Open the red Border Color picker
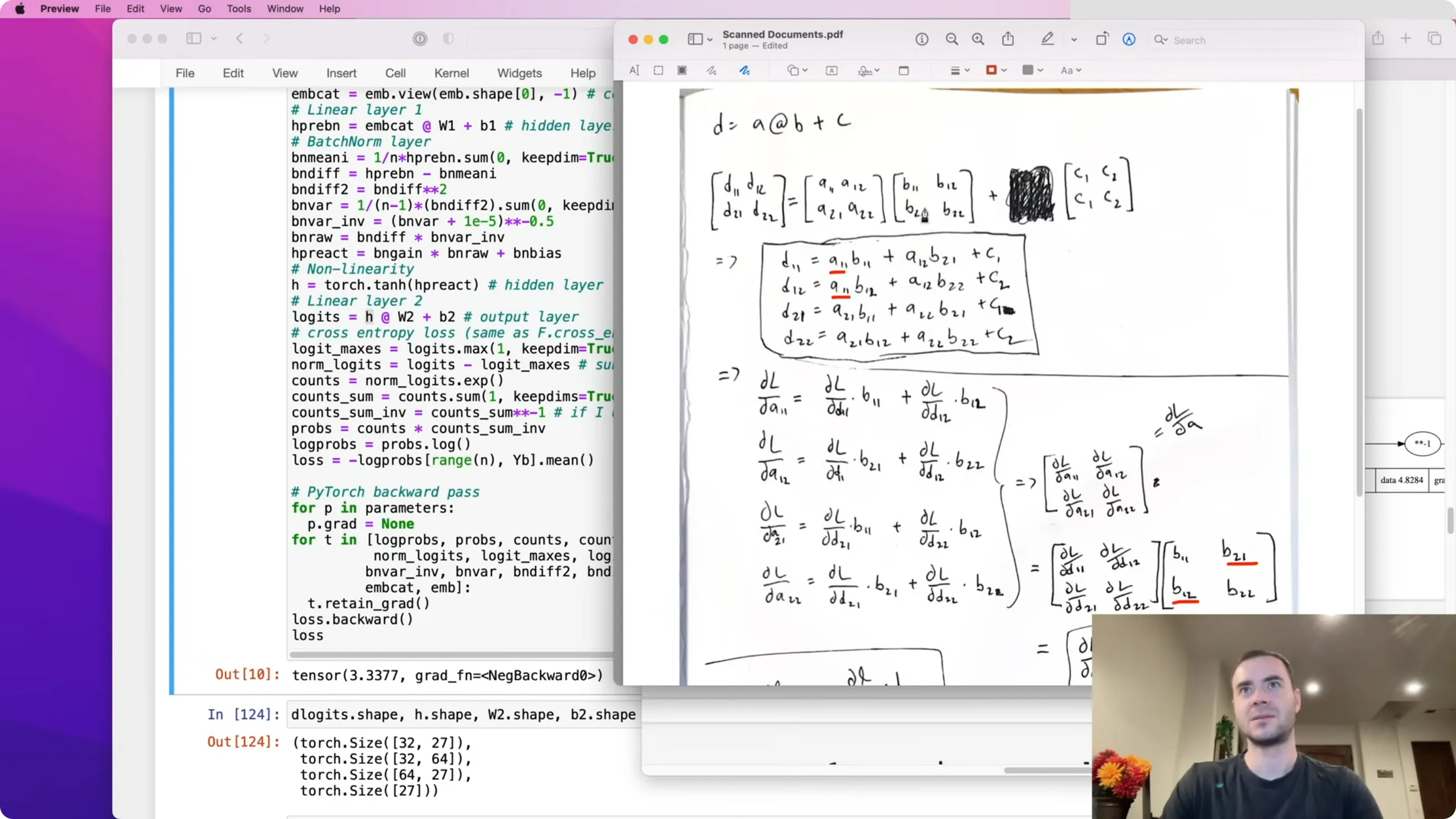The width and height of the screenshot is (1456, 819). click(996, 70)
